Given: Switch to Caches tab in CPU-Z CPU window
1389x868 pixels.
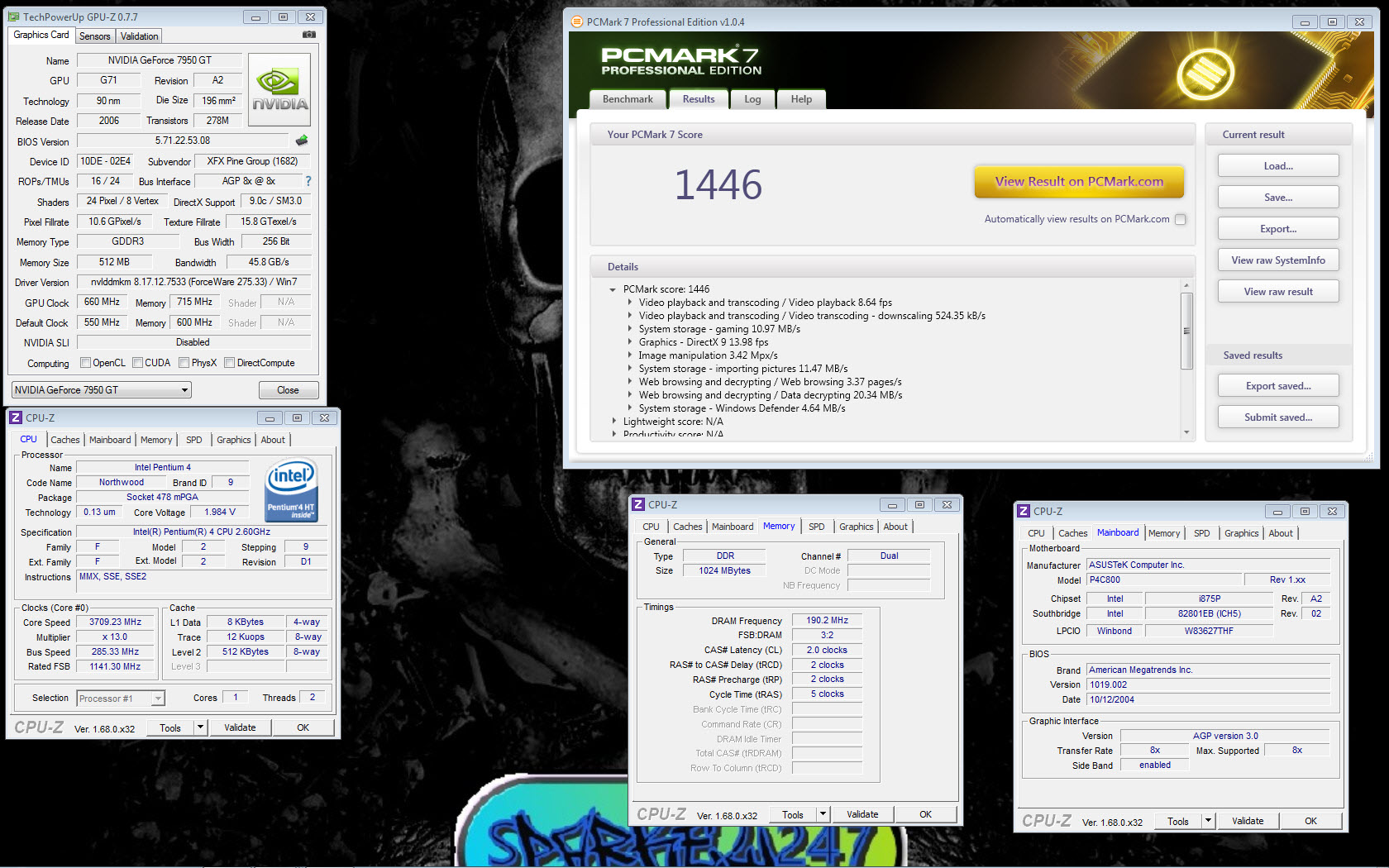Looking at the screenshot, I should click(x=65, y=440).
